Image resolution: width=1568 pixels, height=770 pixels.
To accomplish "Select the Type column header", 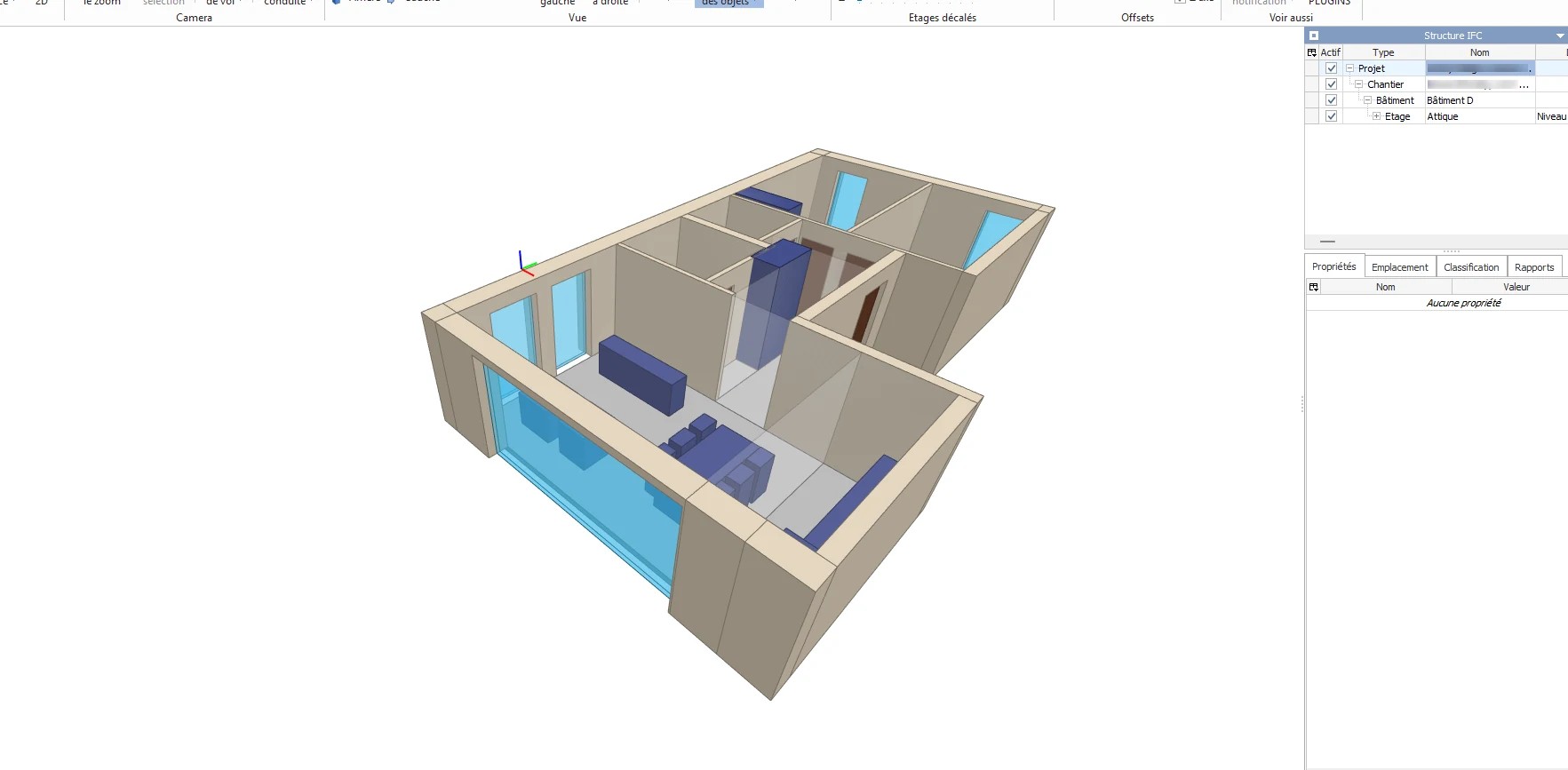I will [1383, 52].
